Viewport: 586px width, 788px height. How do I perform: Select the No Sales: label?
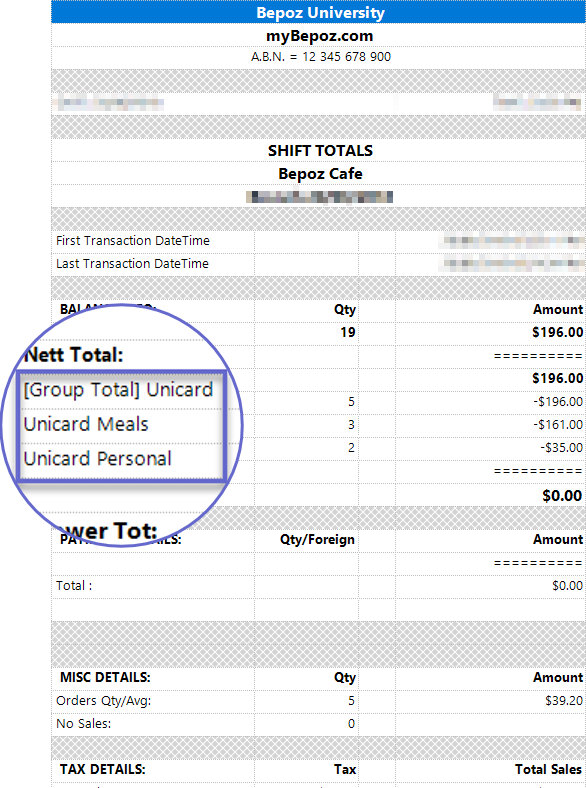[83, 724]
